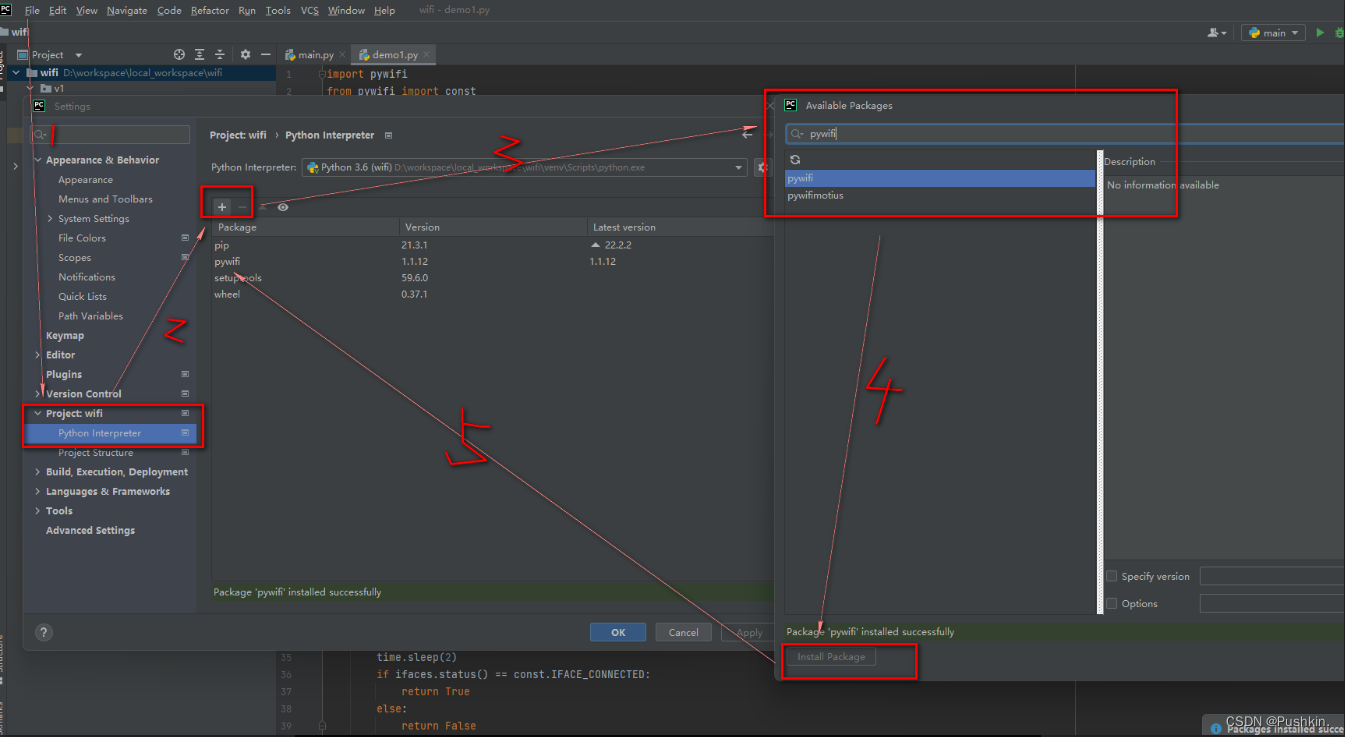Screen dimensions: 1345x737
Task: Click the packages list splitter handle
Action: pyautogui.click(x=1100, y=381)
